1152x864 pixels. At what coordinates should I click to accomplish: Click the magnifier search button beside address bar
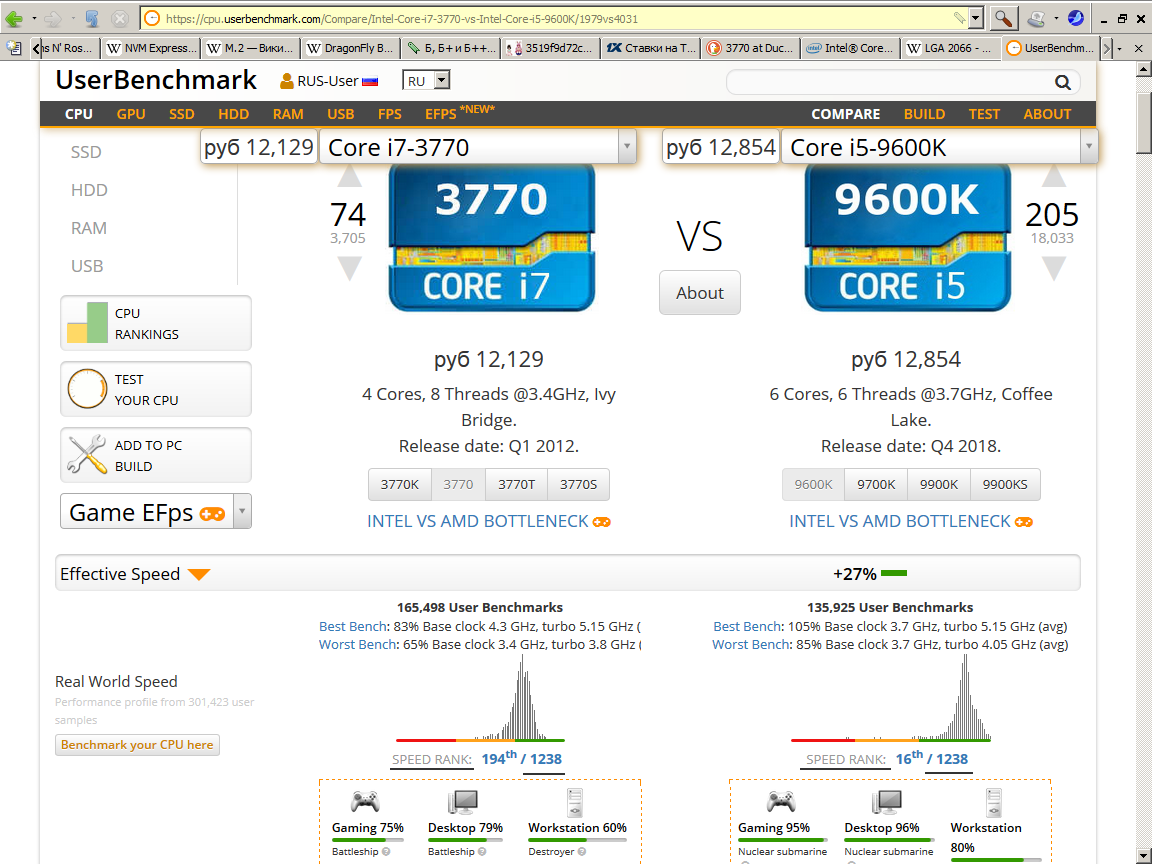tap(1003, 18)
